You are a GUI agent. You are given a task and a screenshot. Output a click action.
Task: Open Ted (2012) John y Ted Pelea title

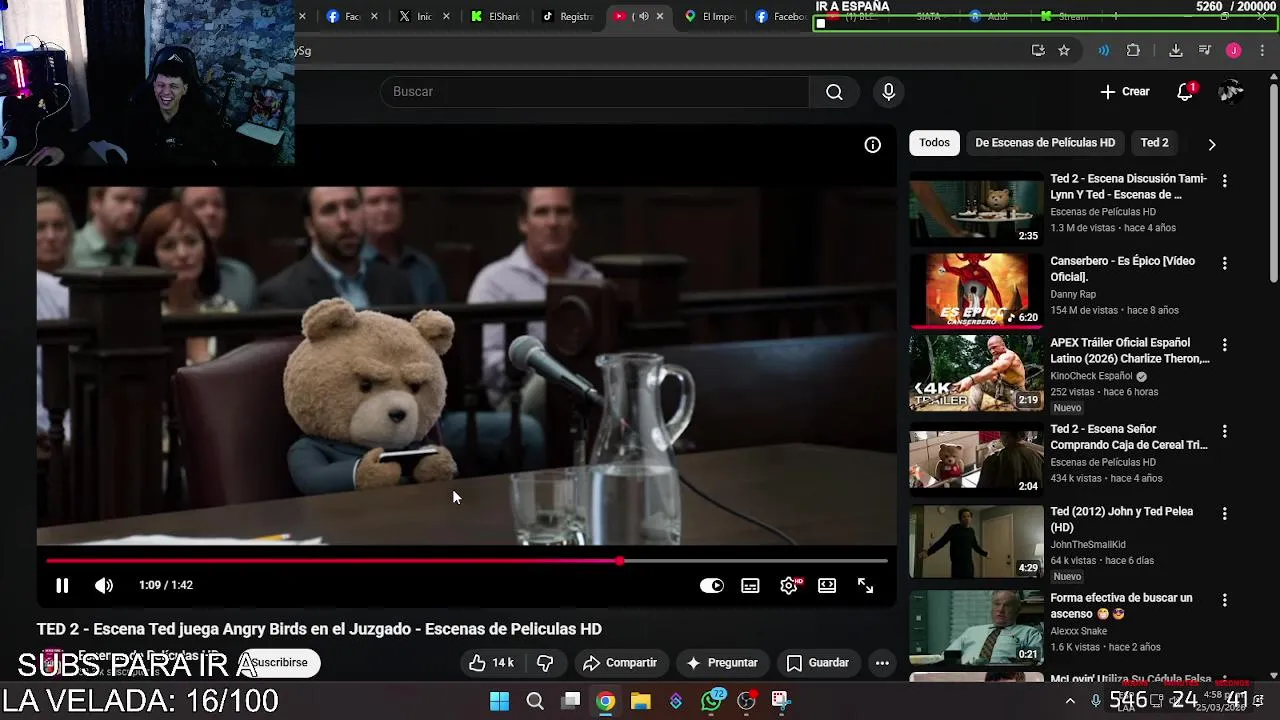(x=1121, y=519)
